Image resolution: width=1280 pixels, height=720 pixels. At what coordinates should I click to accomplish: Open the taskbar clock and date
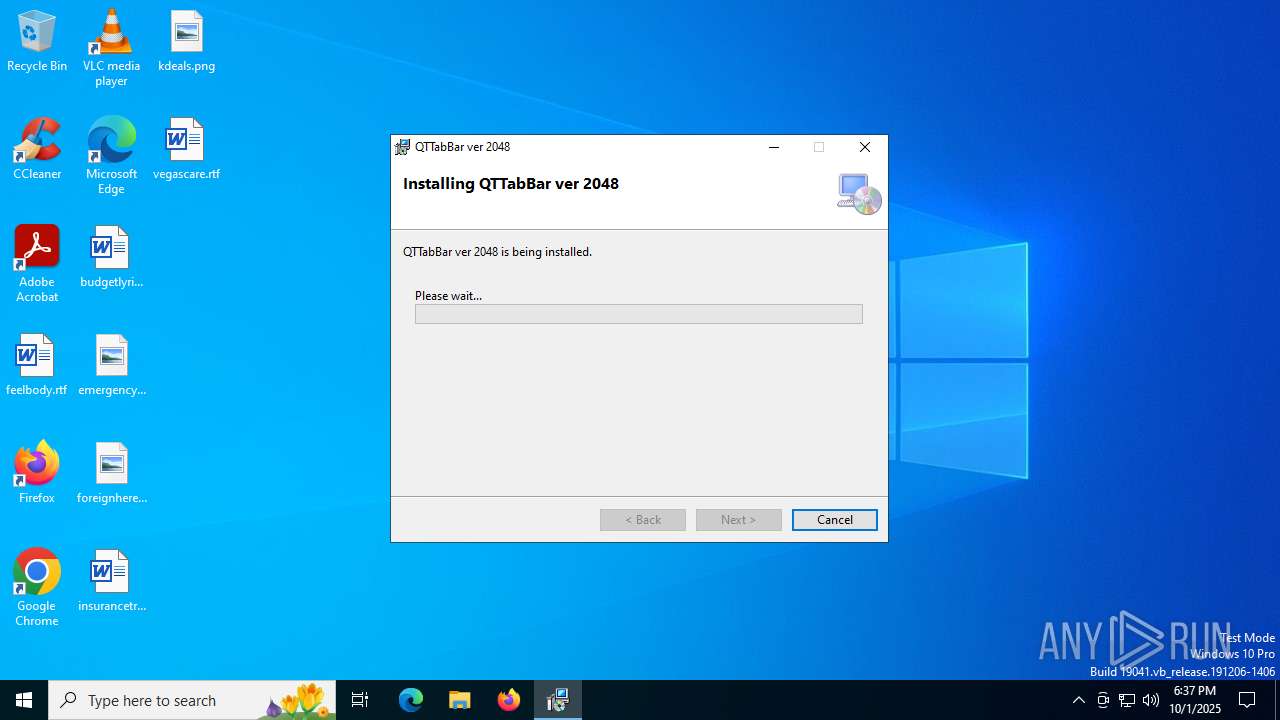pyautogui.click(x=1195, y=700)
